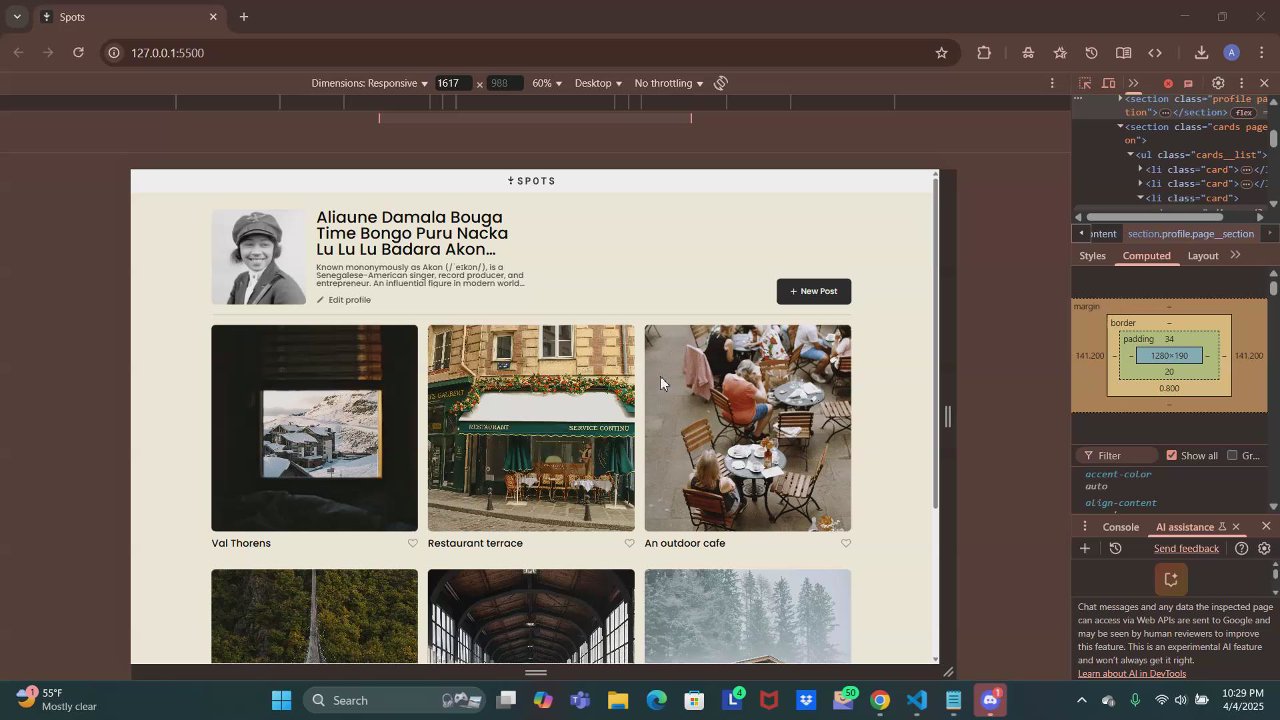Screen dimensions: 1280x720
Task: Select the inspect element picker tool
Action: [1085, 83]
